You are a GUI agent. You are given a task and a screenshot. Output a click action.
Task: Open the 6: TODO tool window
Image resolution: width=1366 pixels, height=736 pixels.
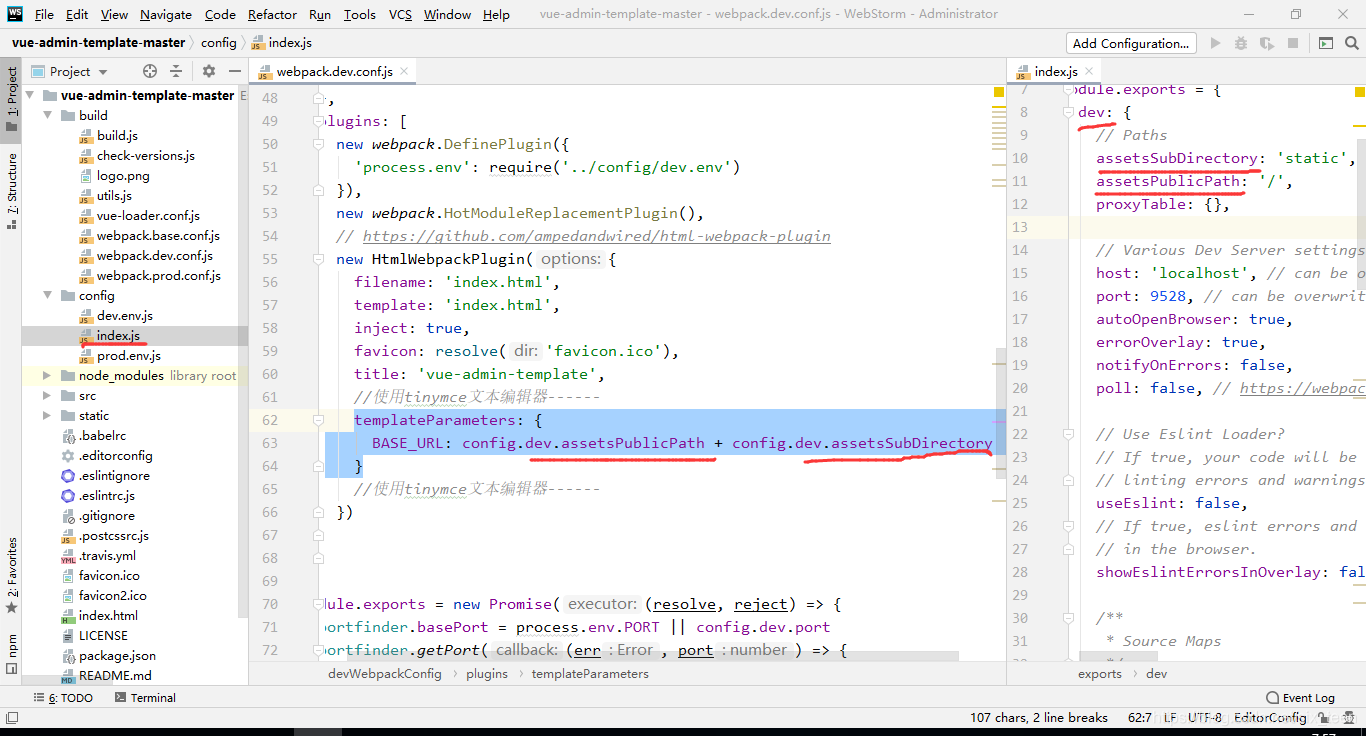63,698
